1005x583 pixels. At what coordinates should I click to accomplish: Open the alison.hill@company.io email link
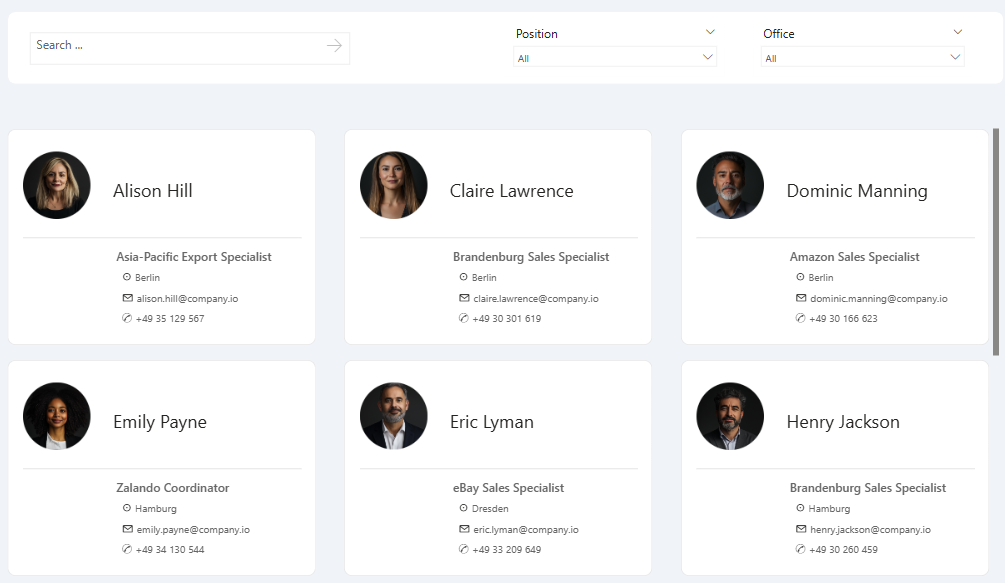coord(187,299)
